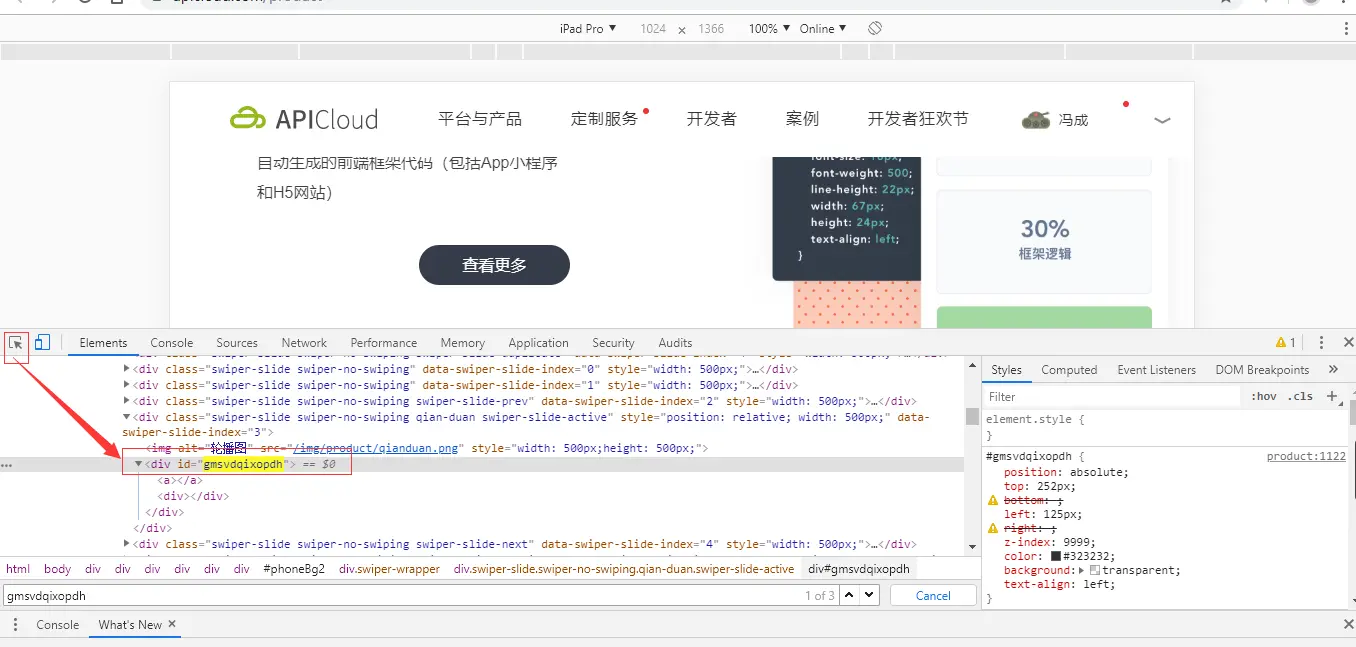Select What's New drawer tab
The image size is (1356, 647).
(x=130, y=625)
